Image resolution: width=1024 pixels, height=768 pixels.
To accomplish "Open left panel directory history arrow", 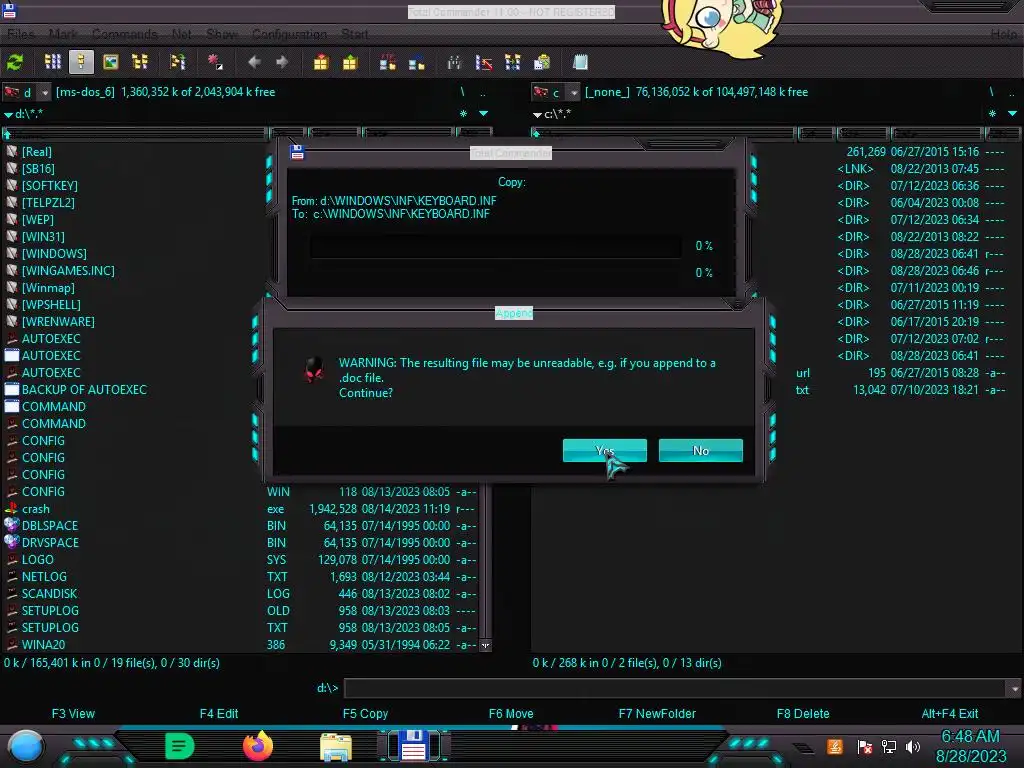I will pos(483,114).
